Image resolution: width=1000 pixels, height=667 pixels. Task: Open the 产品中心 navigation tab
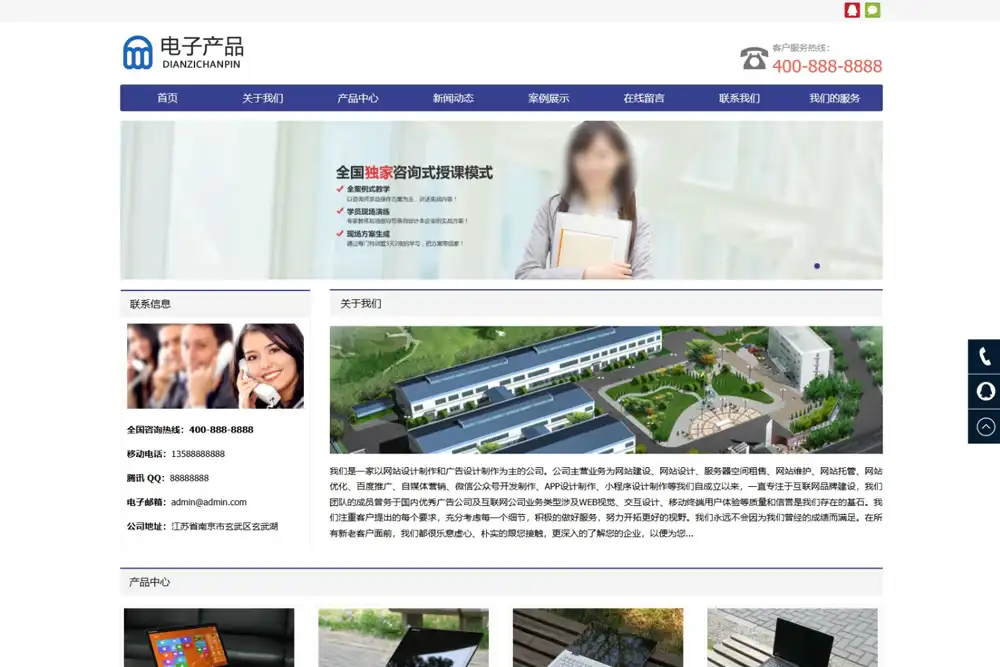point(357,98)
